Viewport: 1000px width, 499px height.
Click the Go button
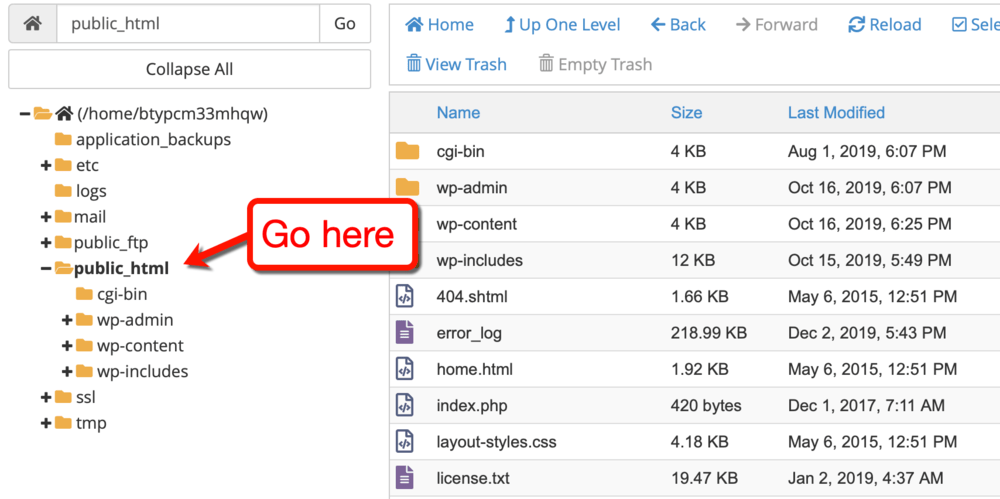click(345, 24)
